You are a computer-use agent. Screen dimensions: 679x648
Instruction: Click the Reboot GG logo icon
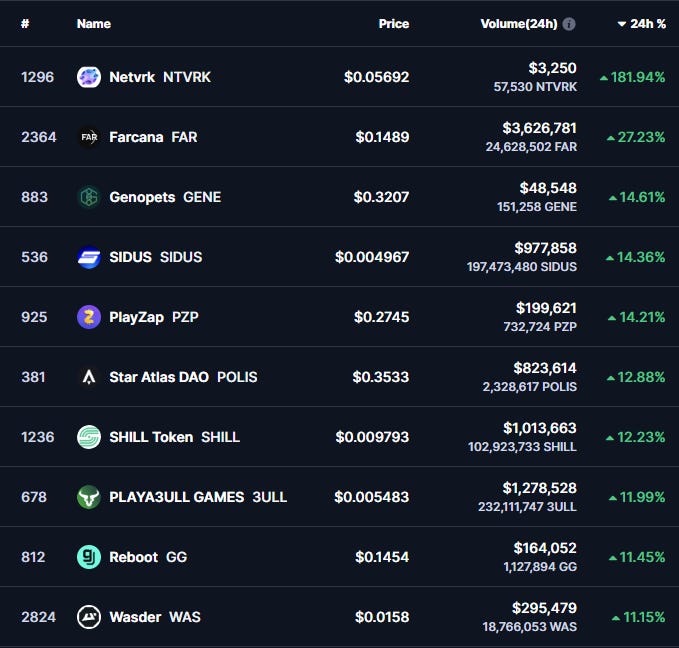coord(89,557)
